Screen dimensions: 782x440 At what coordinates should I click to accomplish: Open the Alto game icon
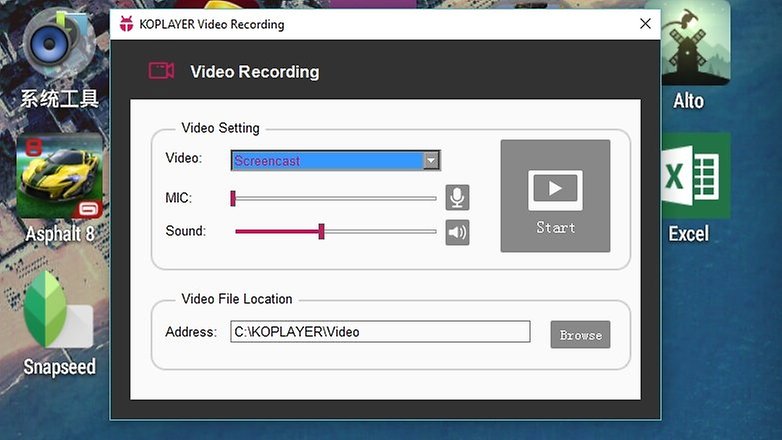(x=696, y=44)
